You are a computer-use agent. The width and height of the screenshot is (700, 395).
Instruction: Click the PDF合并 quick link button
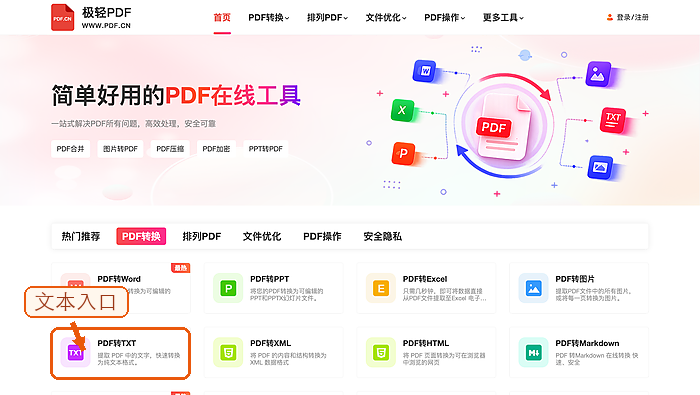coord(71,149)
